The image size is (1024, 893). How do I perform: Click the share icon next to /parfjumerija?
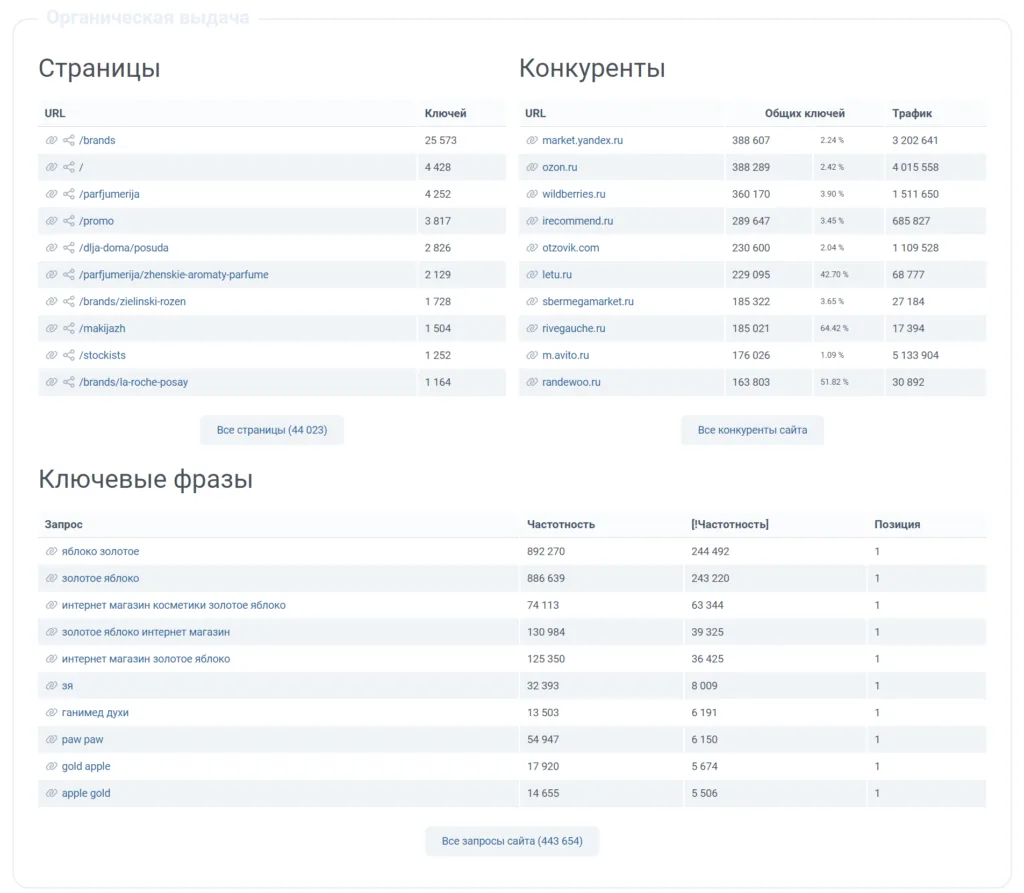[x=69, y=194]
